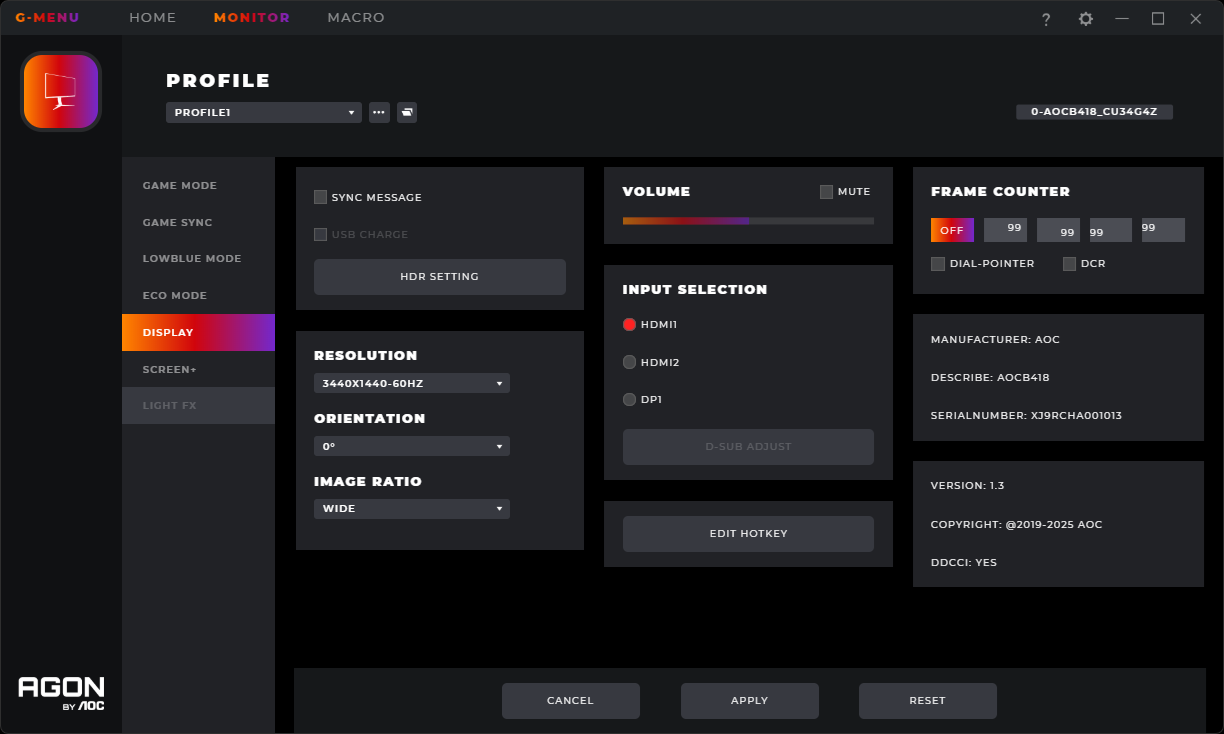Open settings via the gear icon
Screen dimensions: 1224x734
point(1085,19)
